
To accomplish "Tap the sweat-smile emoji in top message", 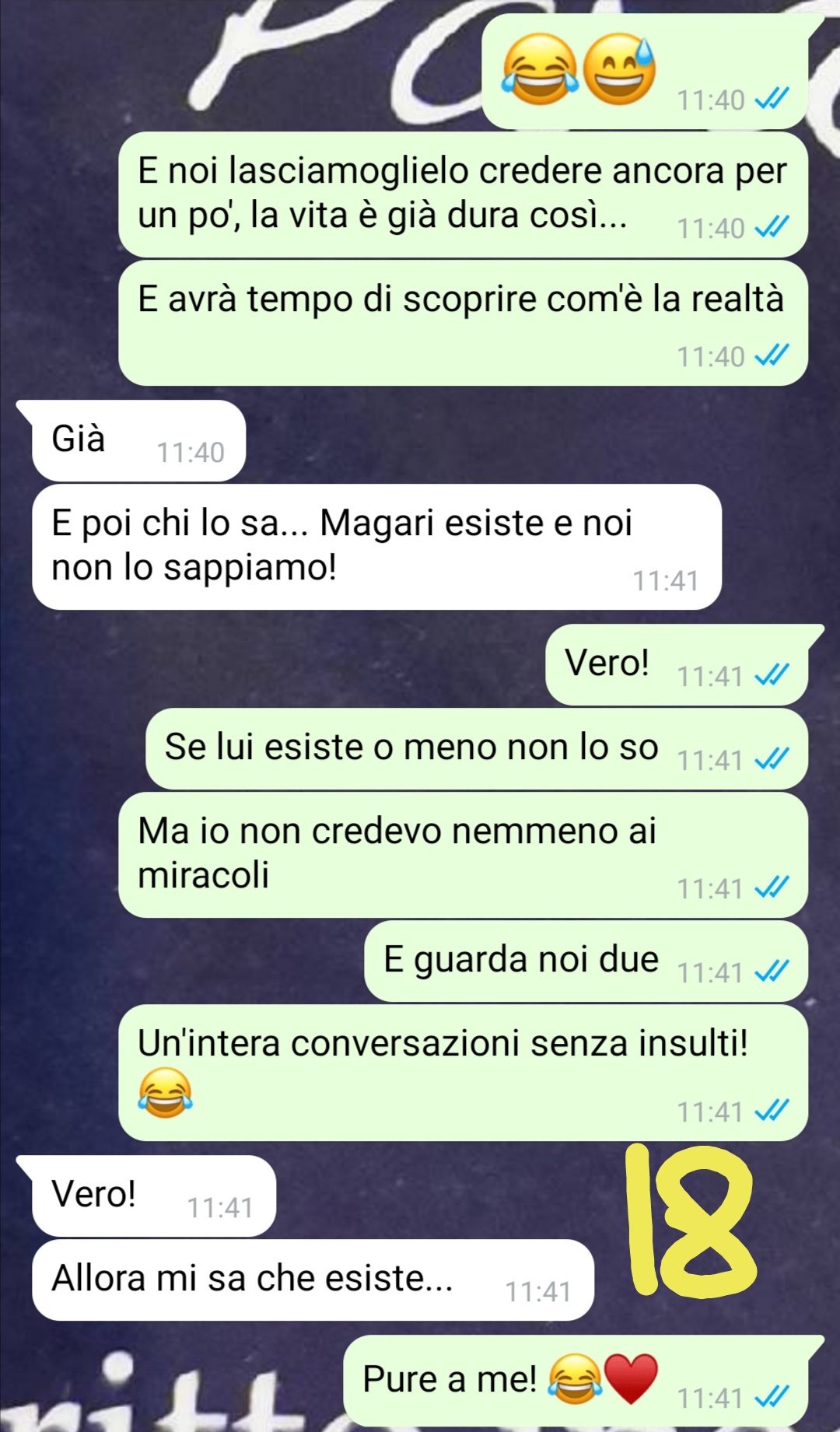I will 620,70.
